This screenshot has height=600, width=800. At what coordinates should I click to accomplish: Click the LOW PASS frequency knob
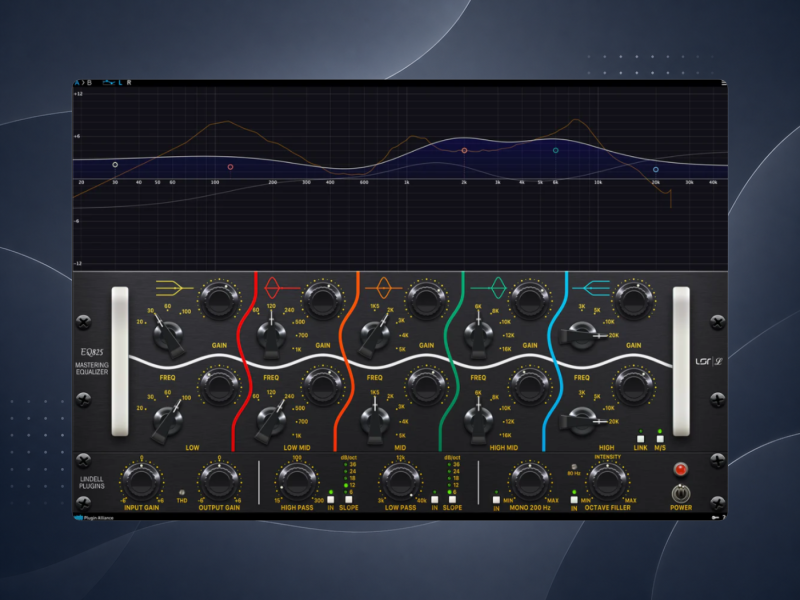(401, 482)
